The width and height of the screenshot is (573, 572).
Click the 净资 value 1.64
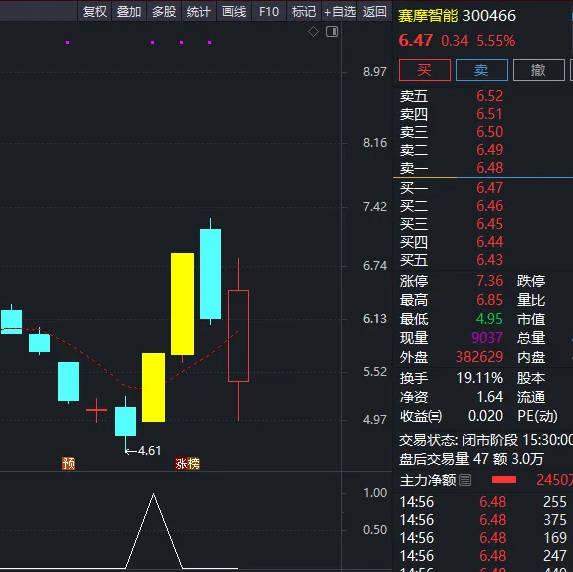tap(489, 397)
